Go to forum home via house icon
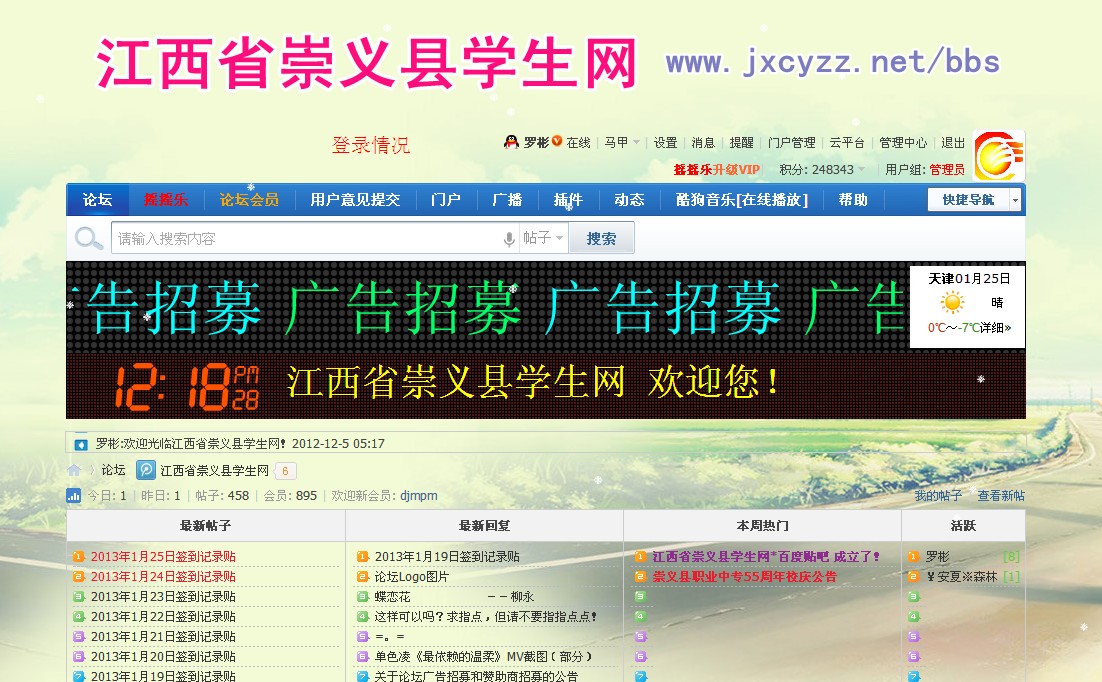Image resolution: width=1102 pixels, height=682 pixels. (74, 470)
